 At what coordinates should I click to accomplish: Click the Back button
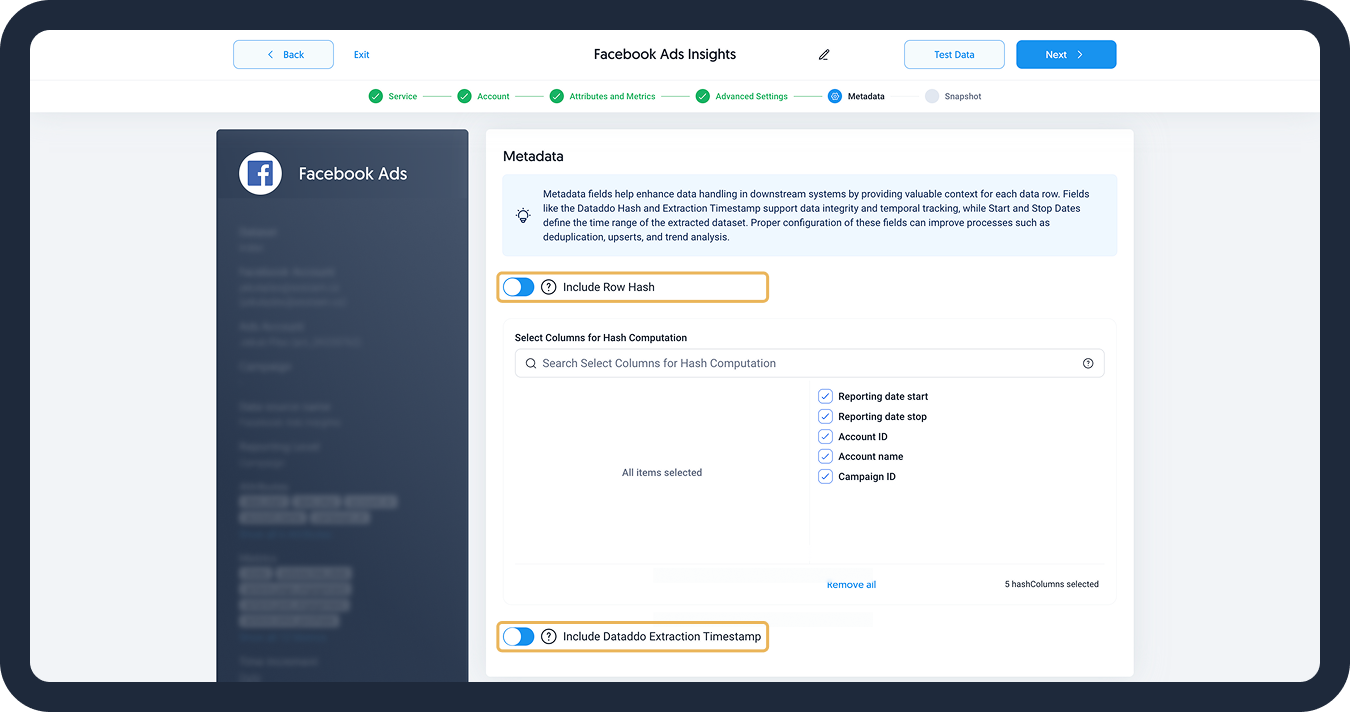[x=283, y=55]
